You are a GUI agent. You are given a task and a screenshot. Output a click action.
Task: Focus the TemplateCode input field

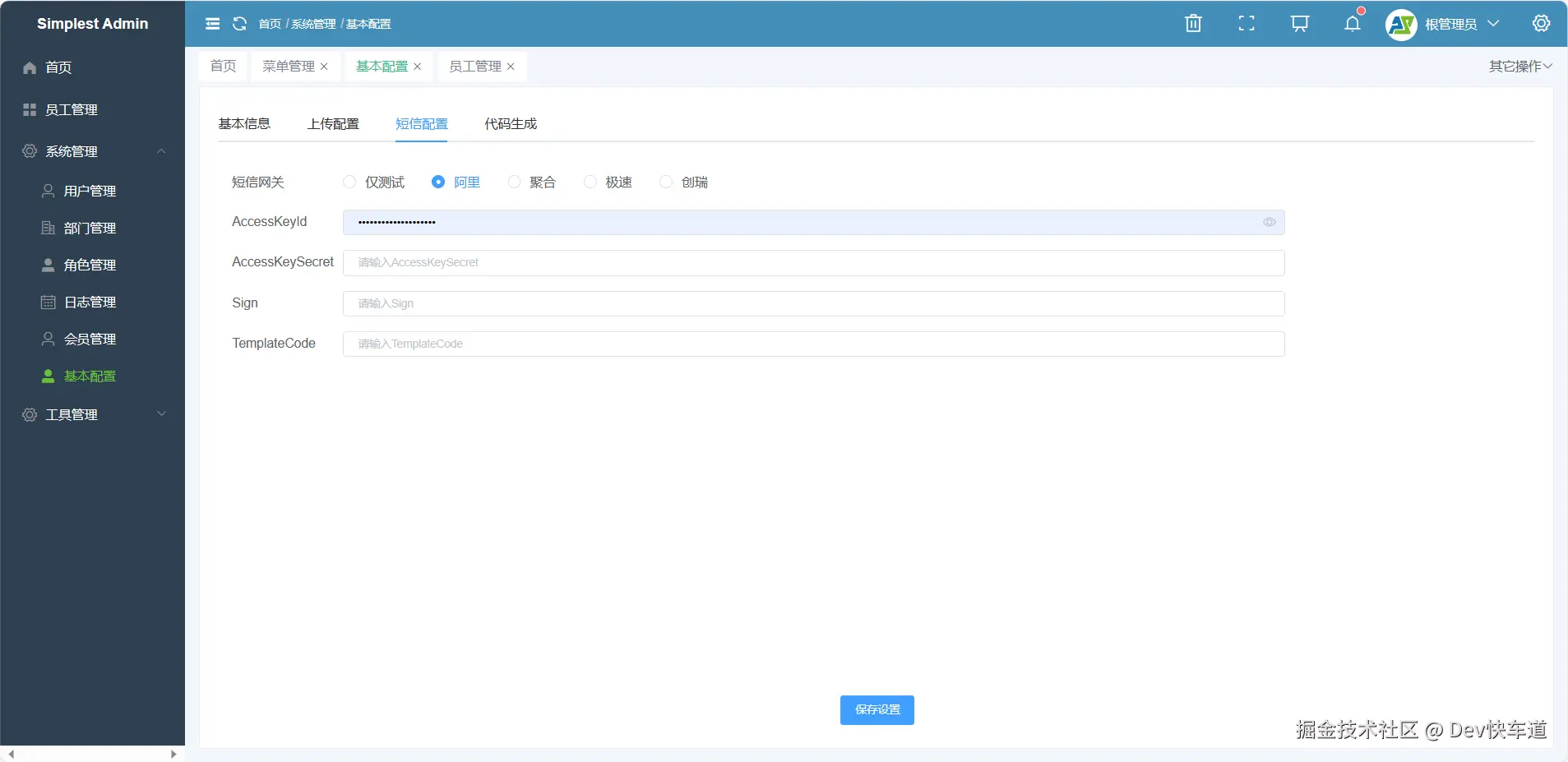814,344
